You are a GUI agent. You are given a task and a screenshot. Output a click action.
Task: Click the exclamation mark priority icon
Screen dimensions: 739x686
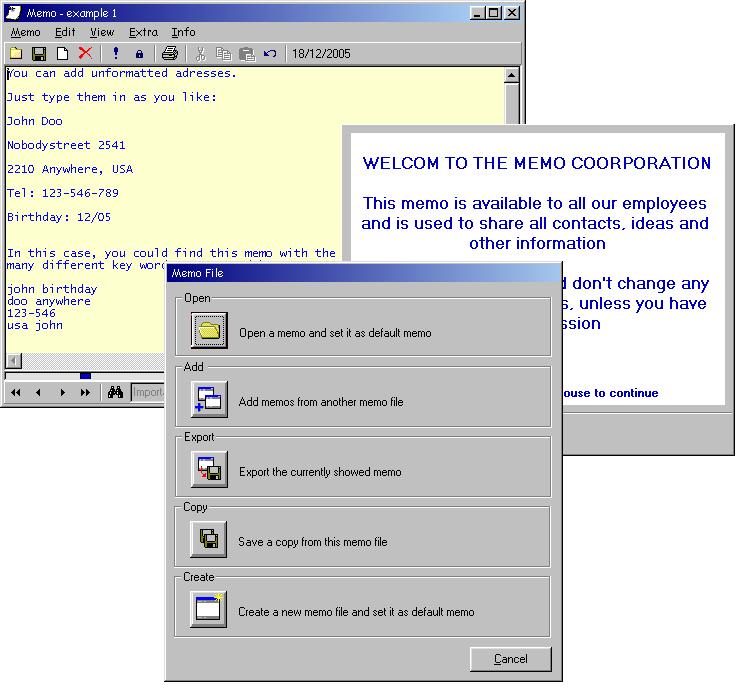click(x=116, y=53)
